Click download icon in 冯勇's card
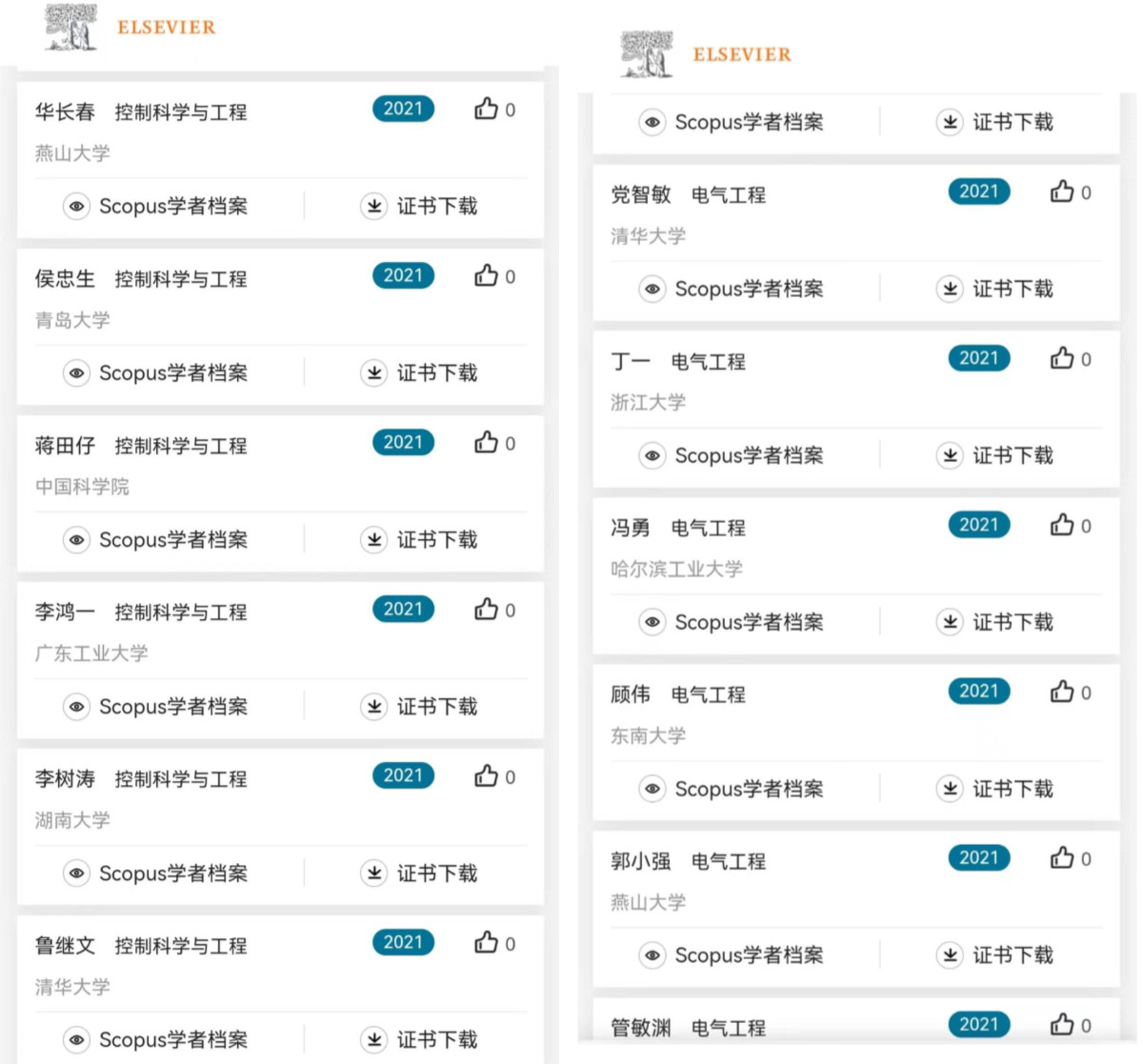 [x=950, y=623]
